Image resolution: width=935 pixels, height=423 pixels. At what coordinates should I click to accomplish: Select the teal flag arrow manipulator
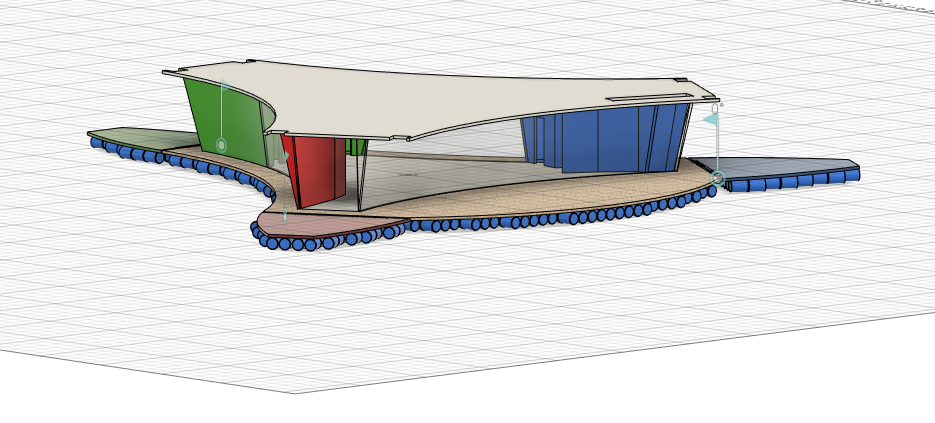click(710, 119)
